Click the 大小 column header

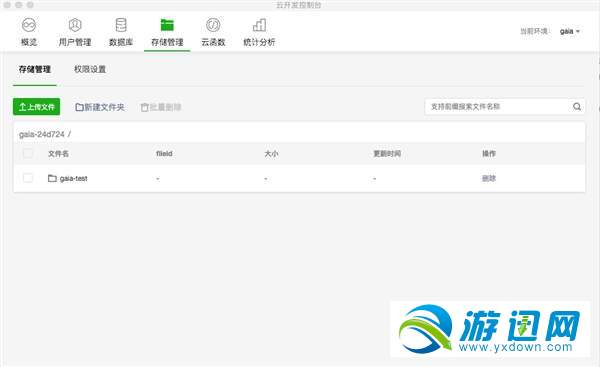click(271, 153)
